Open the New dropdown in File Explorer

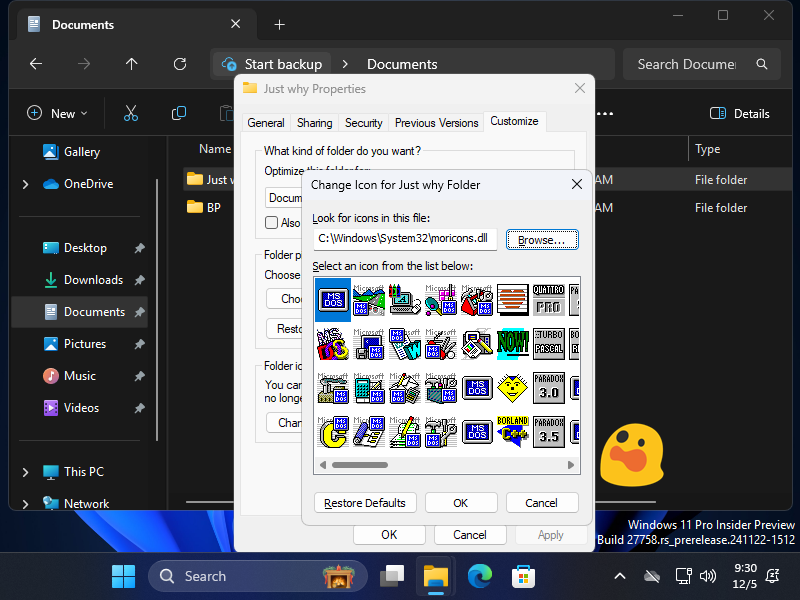57,114
